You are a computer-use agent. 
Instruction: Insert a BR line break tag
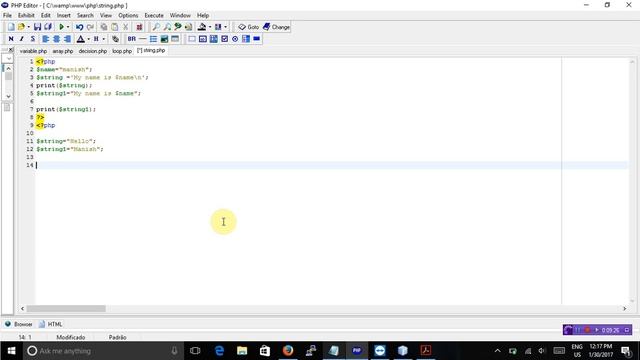click(131, 39)
